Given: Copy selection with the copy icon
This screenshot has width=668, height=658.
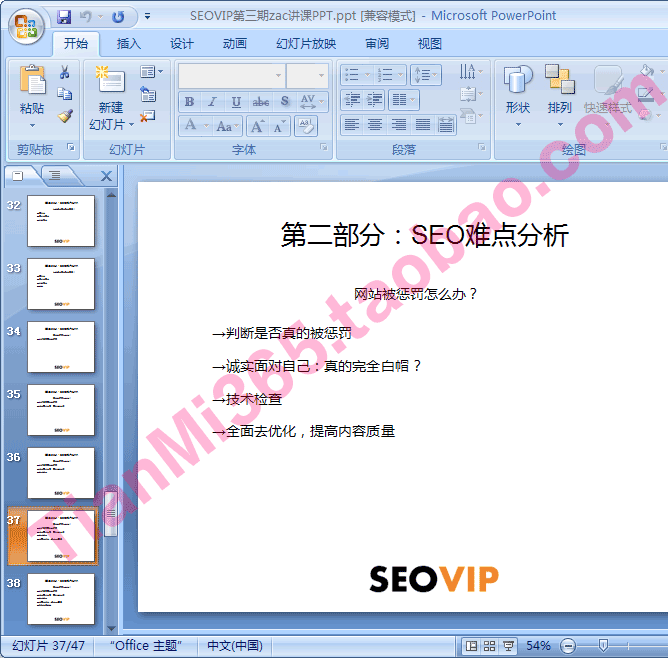Looking at the screenshot, I should 65,94.
